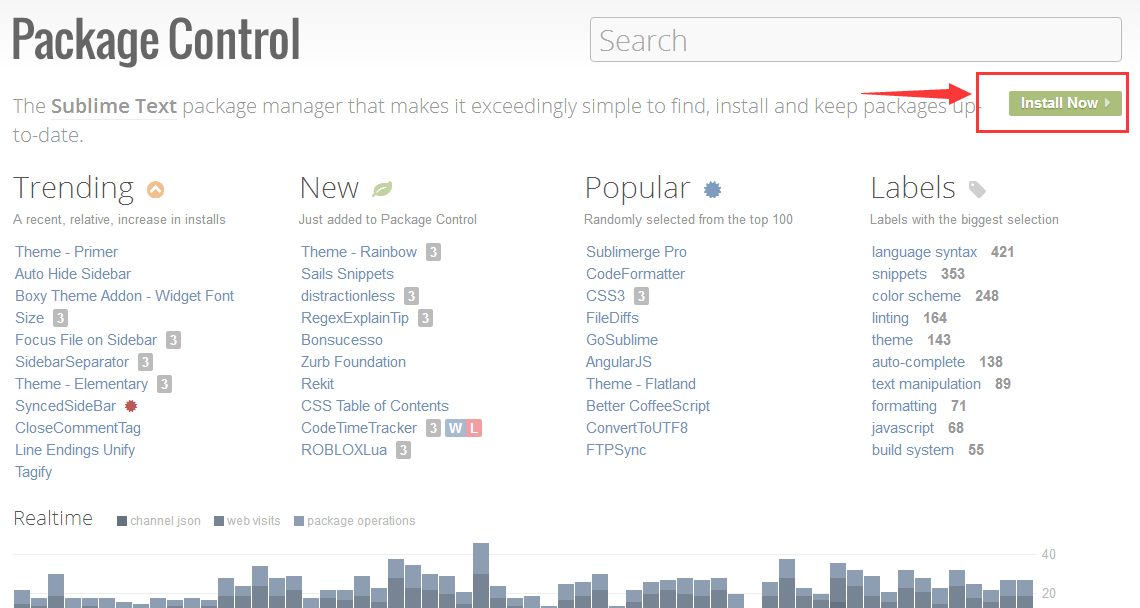Click the 3 badge beside CodeTimeTracker
The height and width of the screenshot is (608, 1140).
point(433,428)
